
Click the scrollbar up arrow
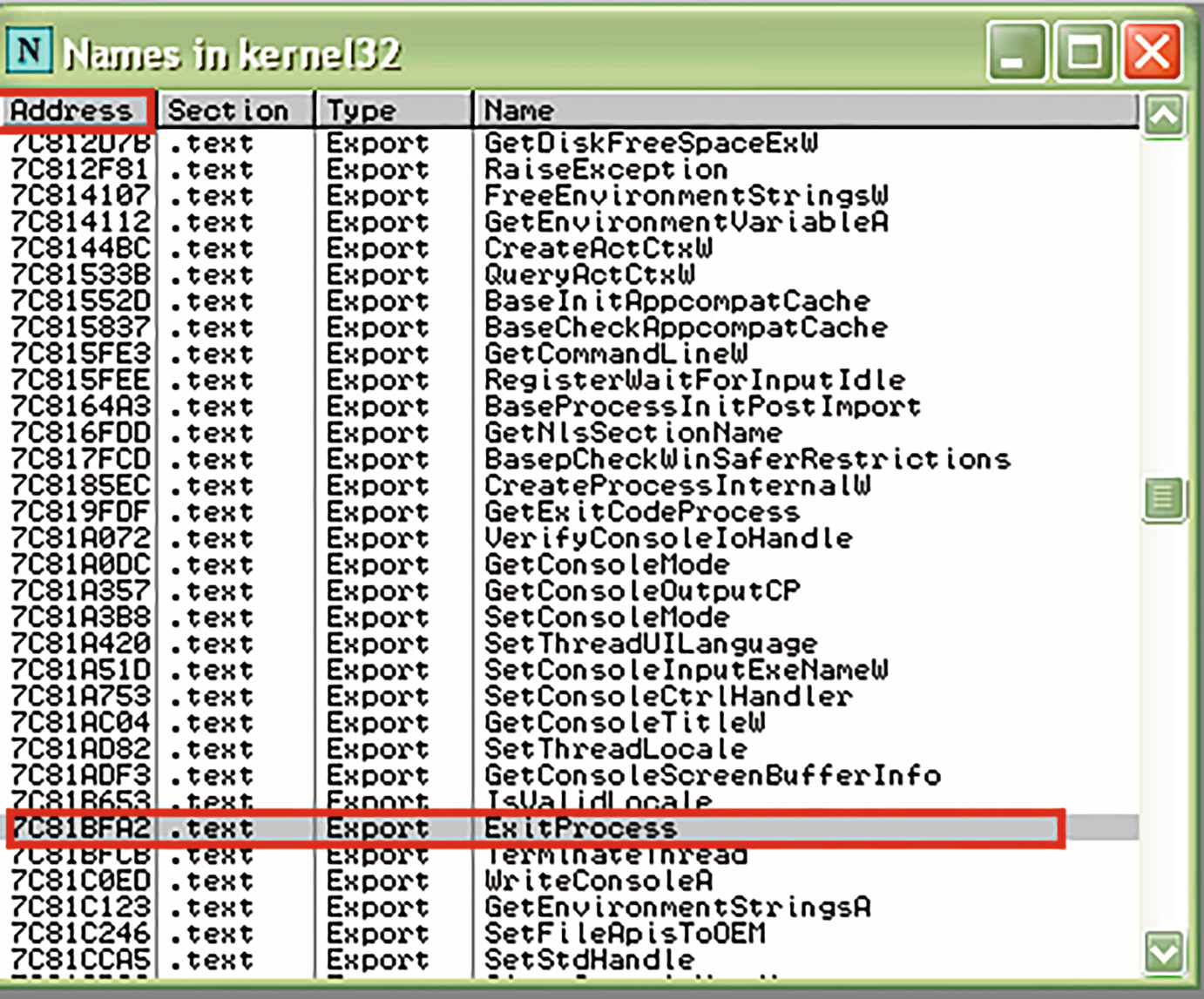1166,114
